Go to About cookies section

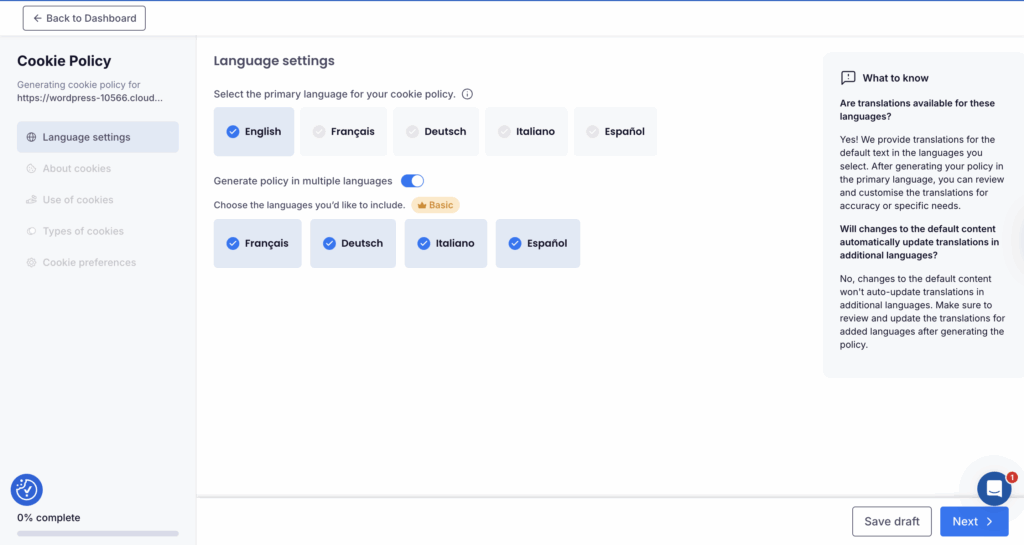(x=76, y=169)
